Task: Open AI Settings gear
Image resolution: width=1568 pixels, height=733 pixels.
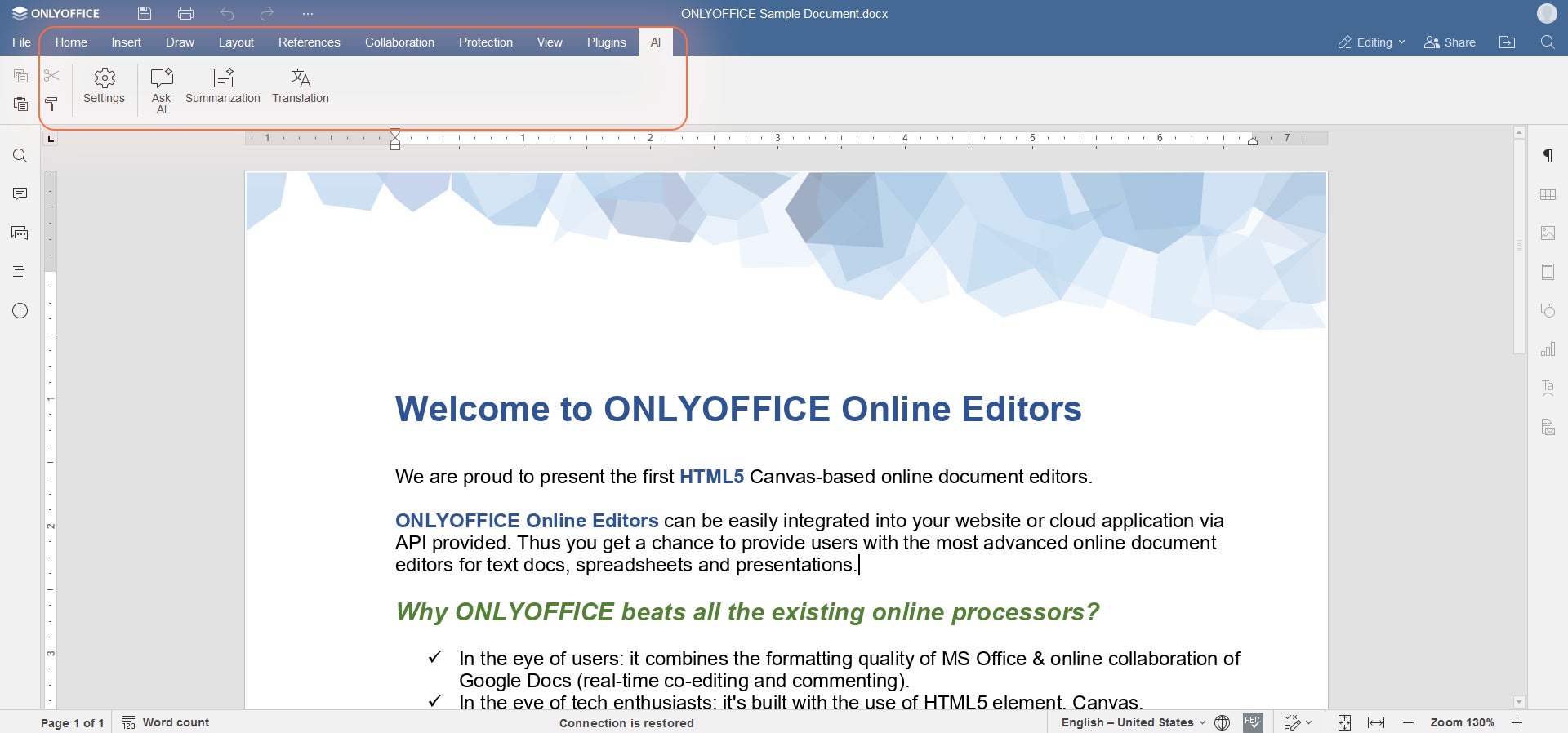Action: 104,87
